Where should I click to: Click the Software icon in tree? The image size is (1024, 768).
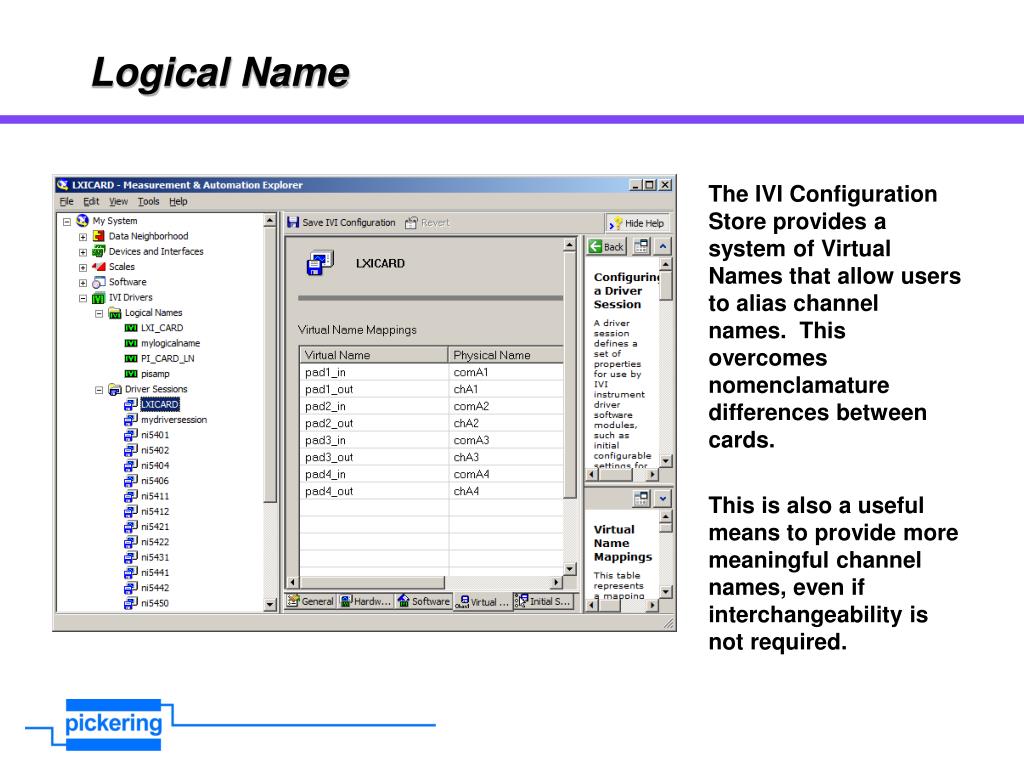[99, 282]
